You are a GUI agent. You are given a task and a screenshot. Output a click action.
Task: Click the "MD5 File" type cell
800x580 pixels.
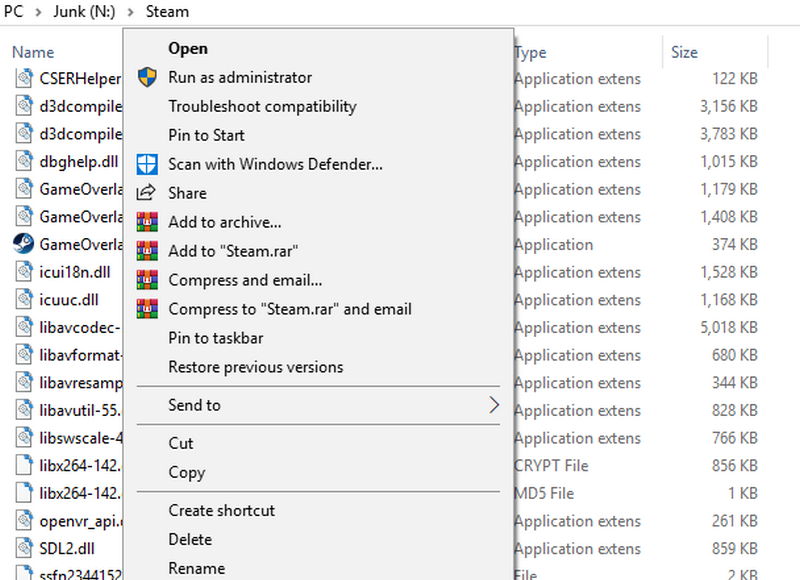pyautogui.click(x=544, y=493)
